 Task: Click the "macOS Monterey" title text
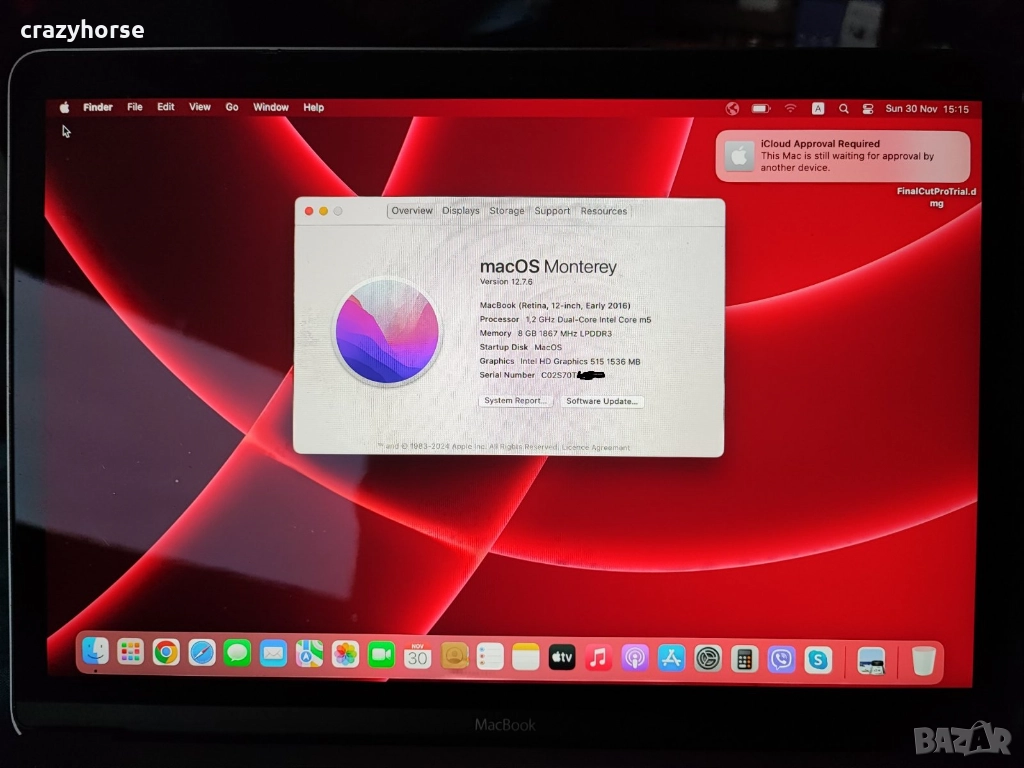(548, 266)
